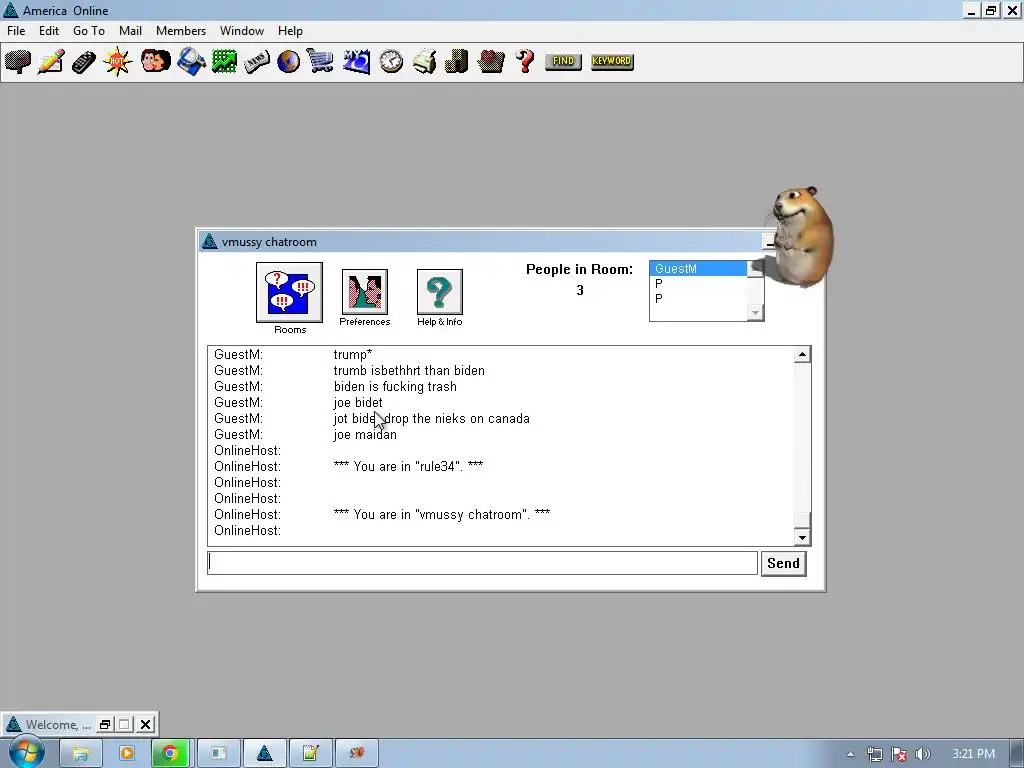The width and height of the screenshot is (1024, 768).
Task: Compose new mail with the pencil icon
Action: point(51,62)
